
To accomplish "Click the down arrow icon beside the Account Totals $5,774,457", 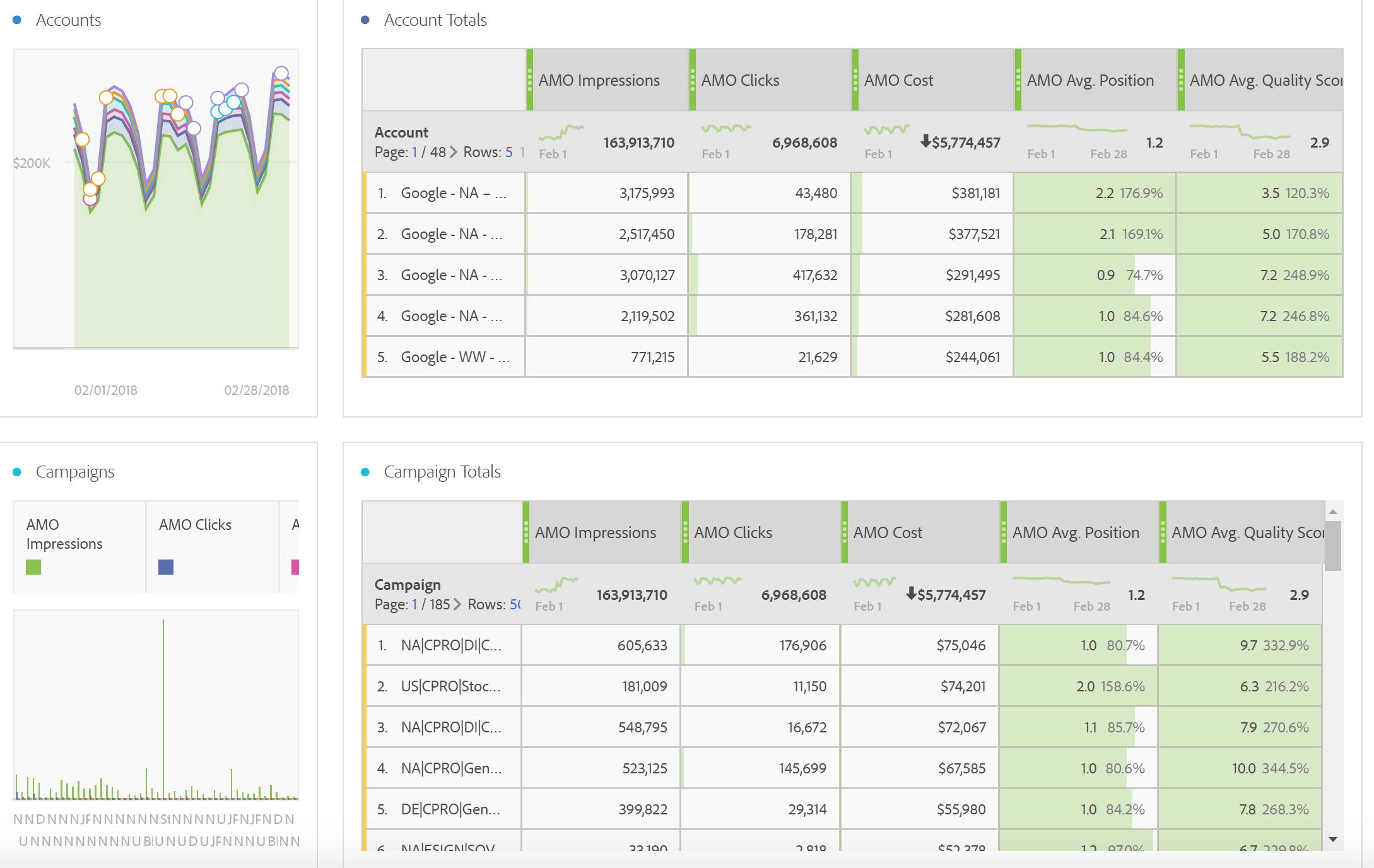I will point(925,141).
